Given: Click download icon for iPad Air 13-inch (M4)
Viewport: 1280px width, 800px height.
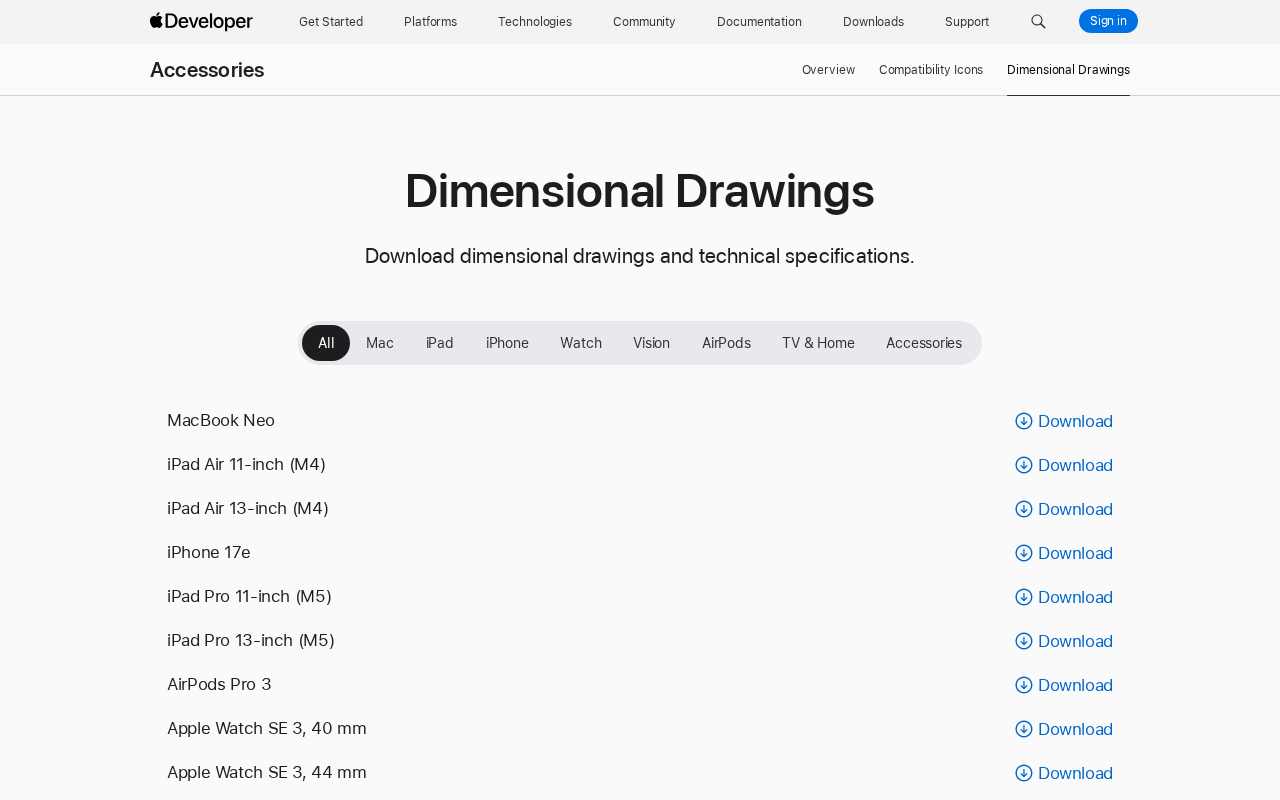Looking at the screenshot, I should (x=1024, y=509).
